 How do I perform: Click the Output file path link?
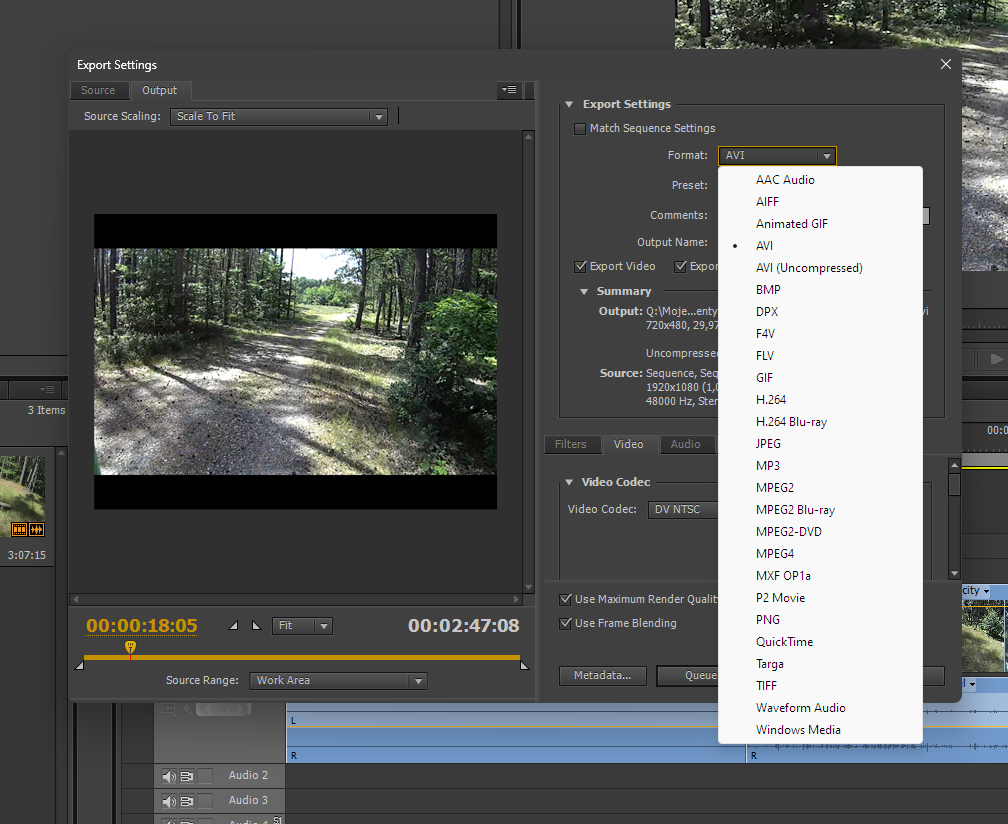[x=681, y=311]
